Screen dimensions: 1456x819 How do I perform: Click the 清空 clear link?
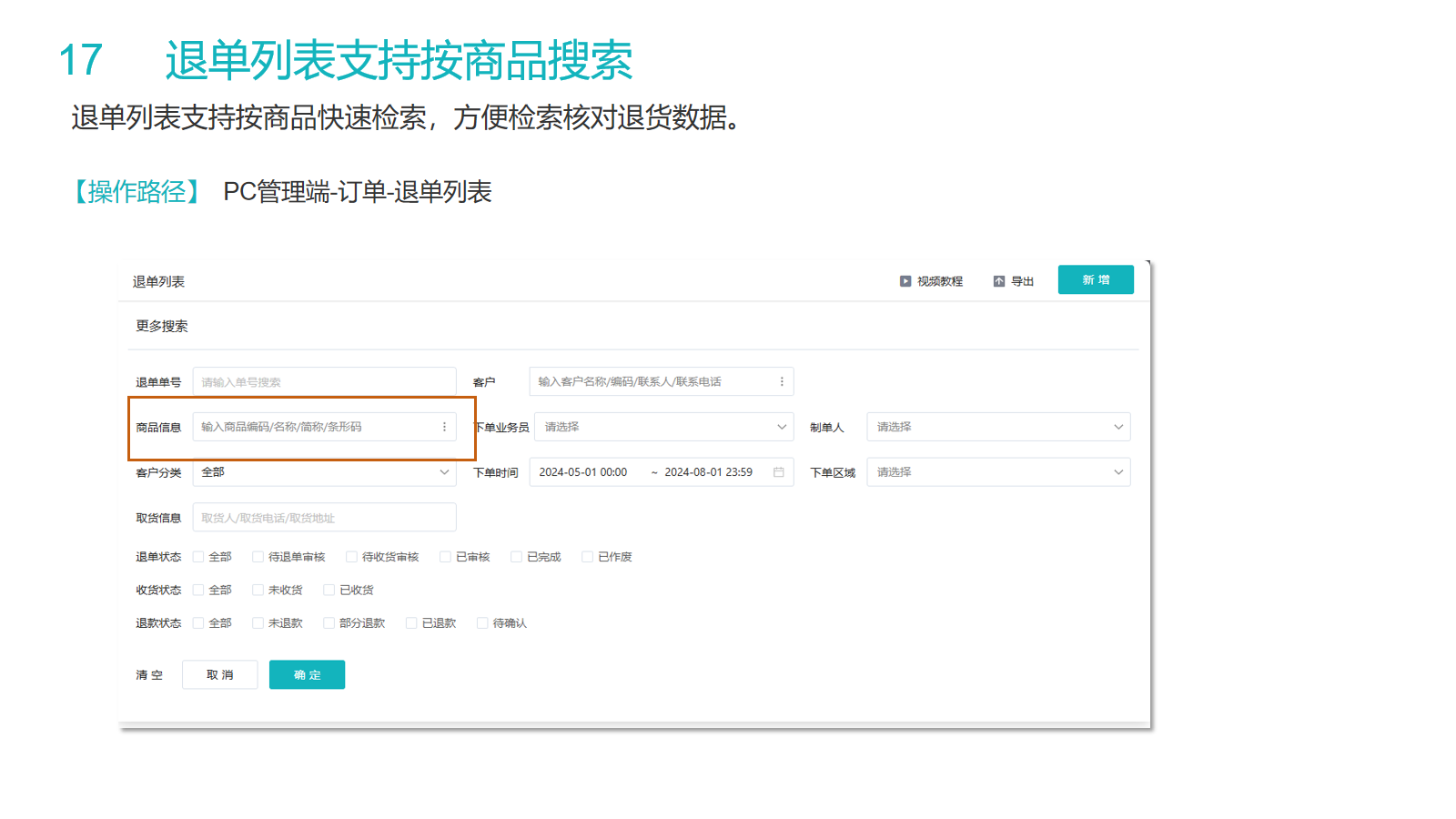click(149, 675)
